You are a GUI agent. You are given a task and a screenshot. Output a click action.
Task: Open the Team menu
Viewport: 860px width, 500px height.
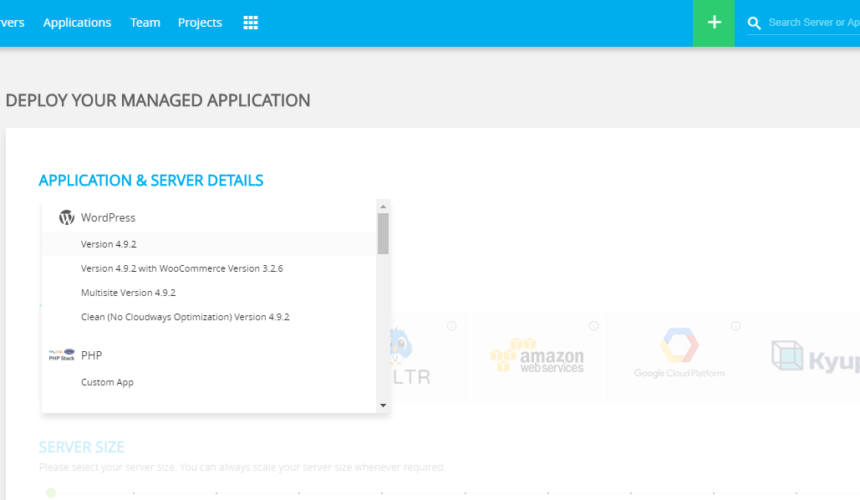click(145, 23)
